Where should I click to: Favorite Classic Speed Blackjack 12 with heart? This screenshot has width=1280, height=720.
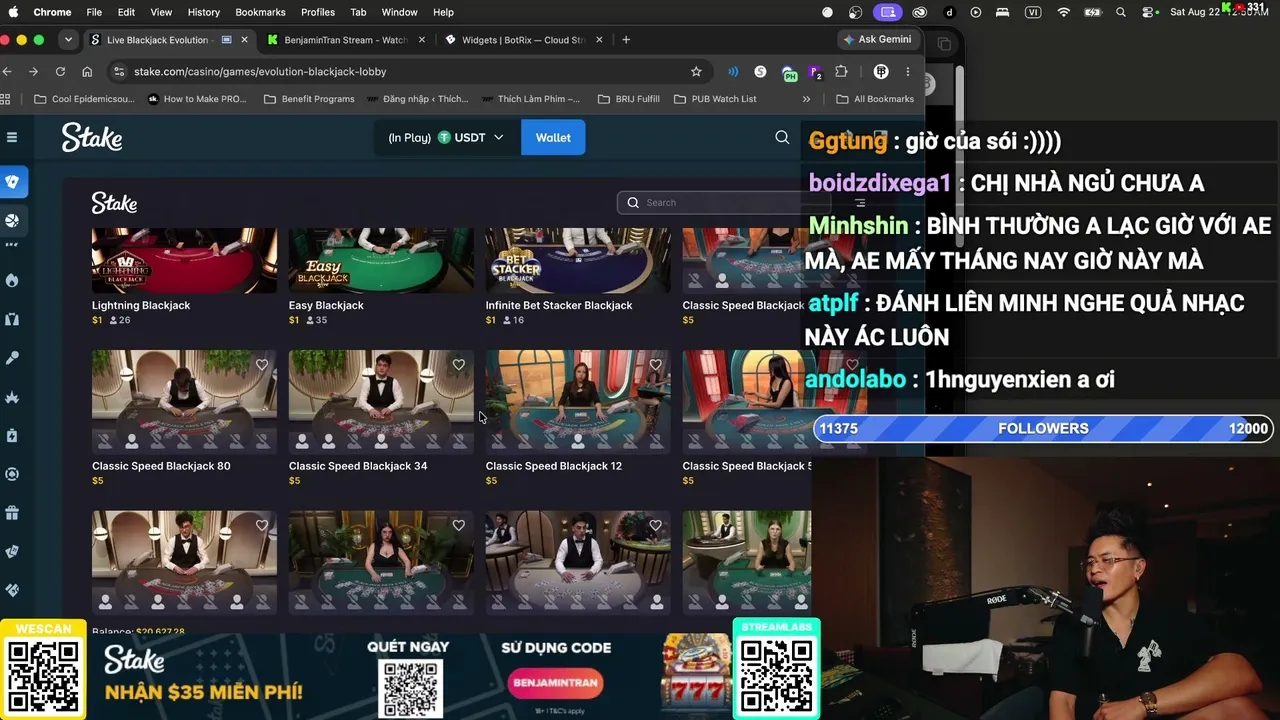click(x=656, y=365)
